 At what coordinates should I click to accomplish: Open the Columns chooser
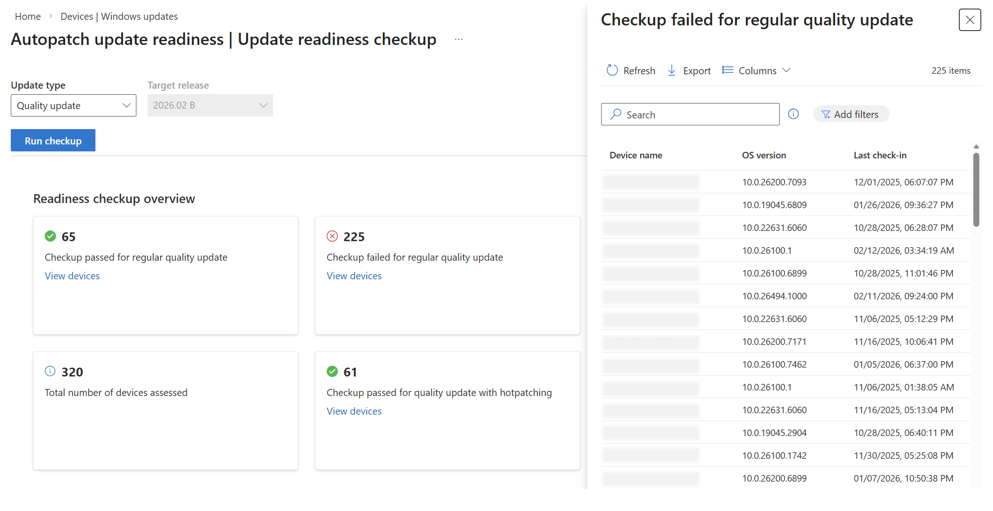[x=756, y=70]
